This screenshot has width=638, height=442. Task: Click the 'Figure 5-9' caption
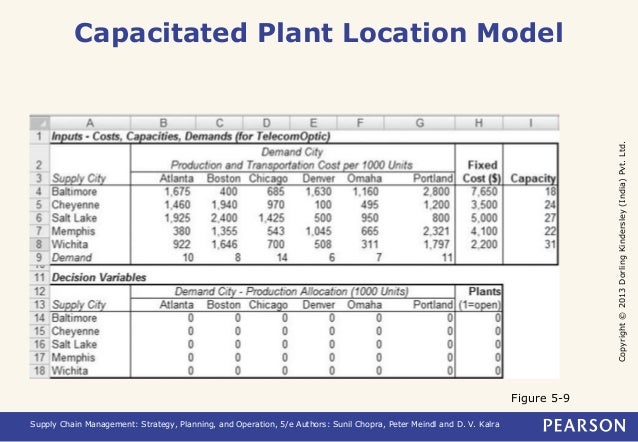540,398
